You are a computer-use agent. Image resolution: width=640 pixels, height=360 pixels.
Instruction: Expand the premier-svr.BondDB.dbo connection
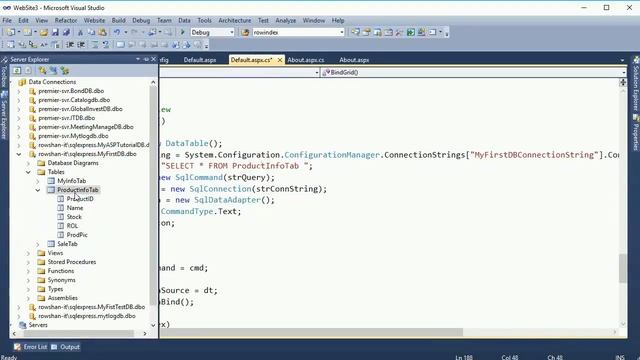coord(19,91)
